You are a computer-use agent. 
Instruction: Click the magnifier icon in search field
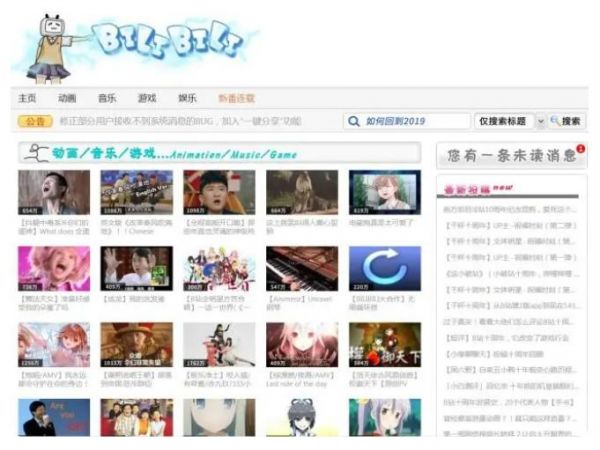[x=353, y=121]
